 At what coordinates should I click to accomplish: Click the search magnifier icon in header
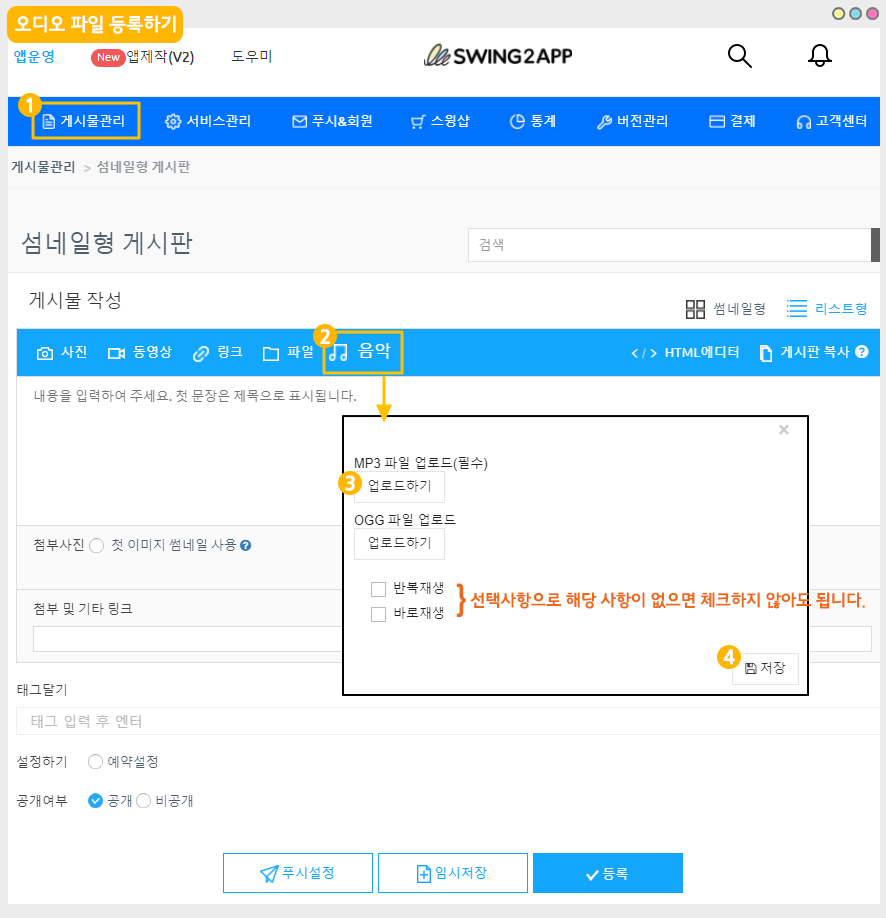(x=739, y=56)
